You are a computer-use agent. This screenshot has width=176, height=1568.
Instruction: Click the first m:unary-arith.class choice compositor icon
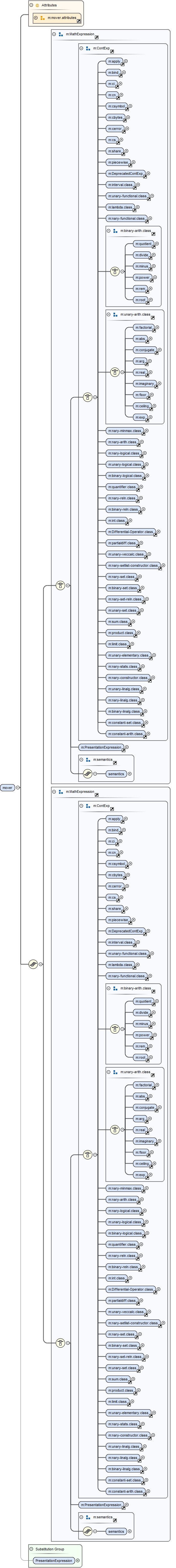[114, 371]
